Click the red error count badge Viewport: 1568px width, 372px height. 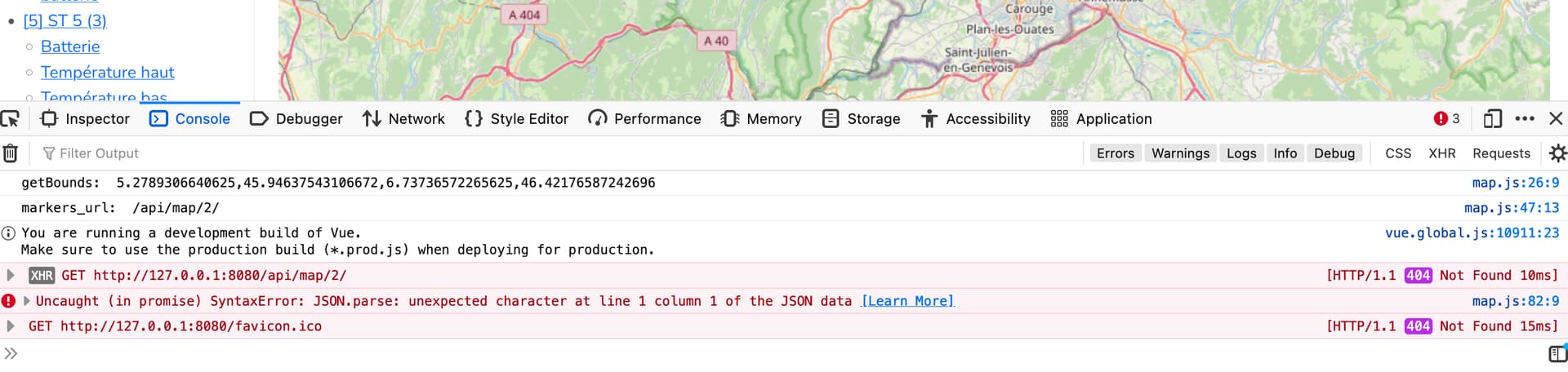1446,119
